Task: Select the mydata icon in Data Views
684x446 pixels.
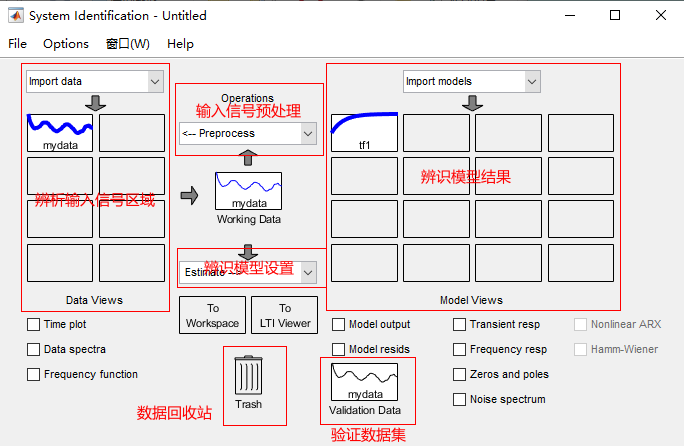Action: coord(60,132)
